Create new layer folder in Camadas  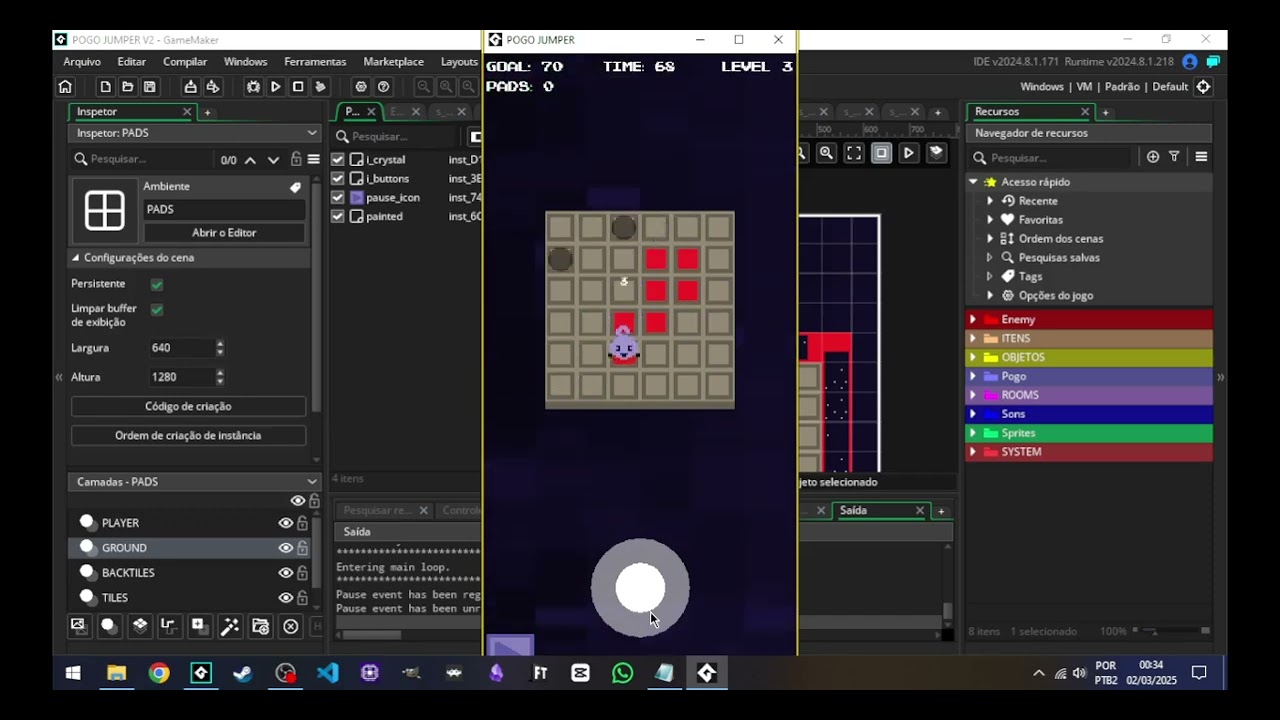[260, 626]
